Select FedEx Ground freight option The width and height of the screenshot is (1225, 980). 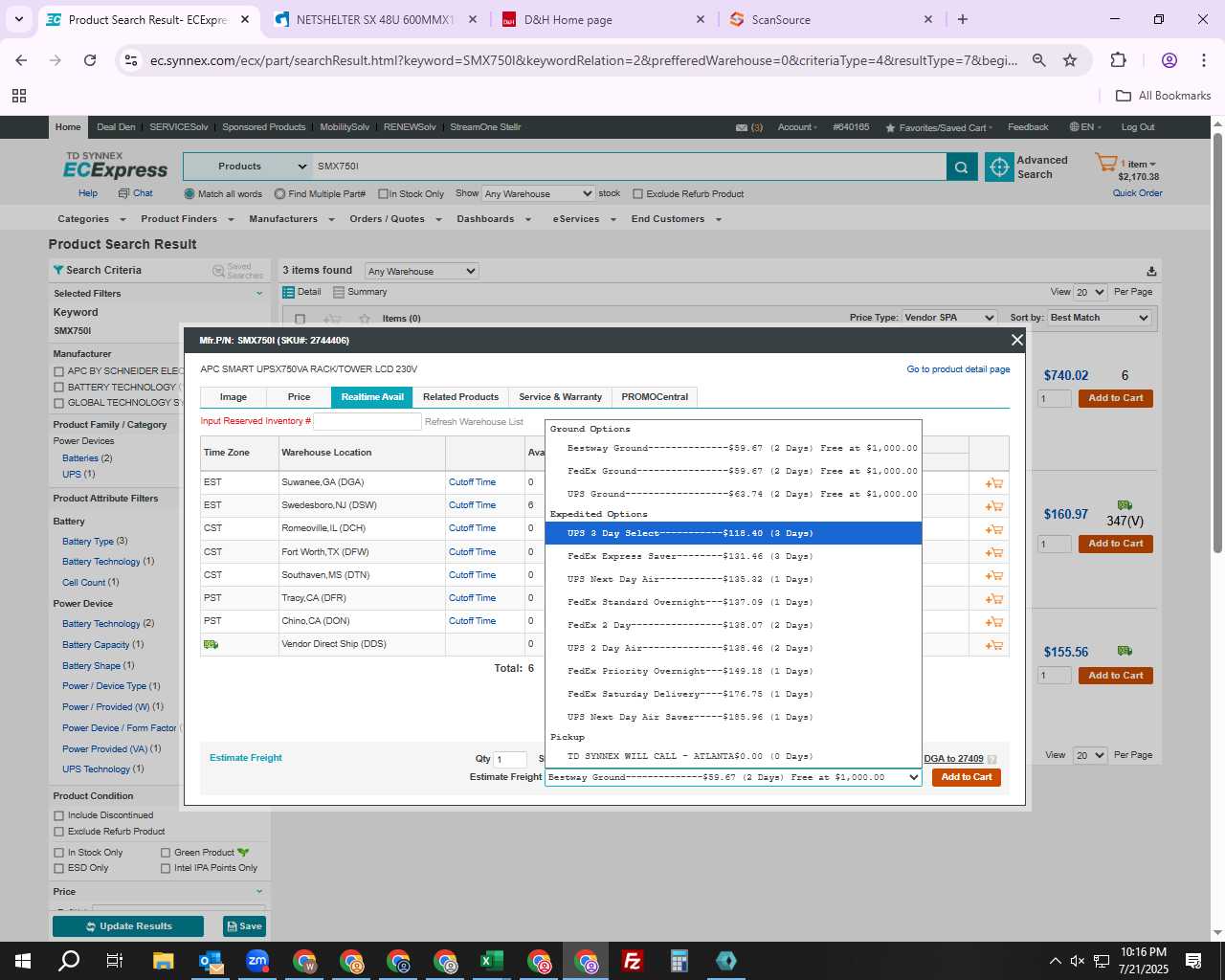[733, 471]
